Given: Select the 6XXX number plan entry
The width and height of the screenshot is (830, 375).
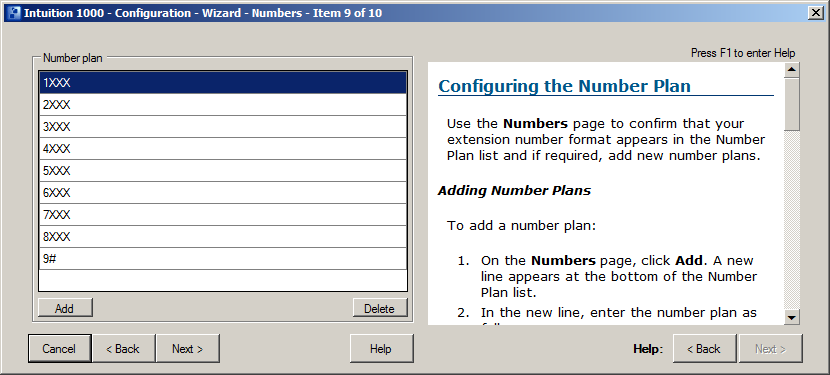Looking at the screenshot, I should click(x=223, y=193).
